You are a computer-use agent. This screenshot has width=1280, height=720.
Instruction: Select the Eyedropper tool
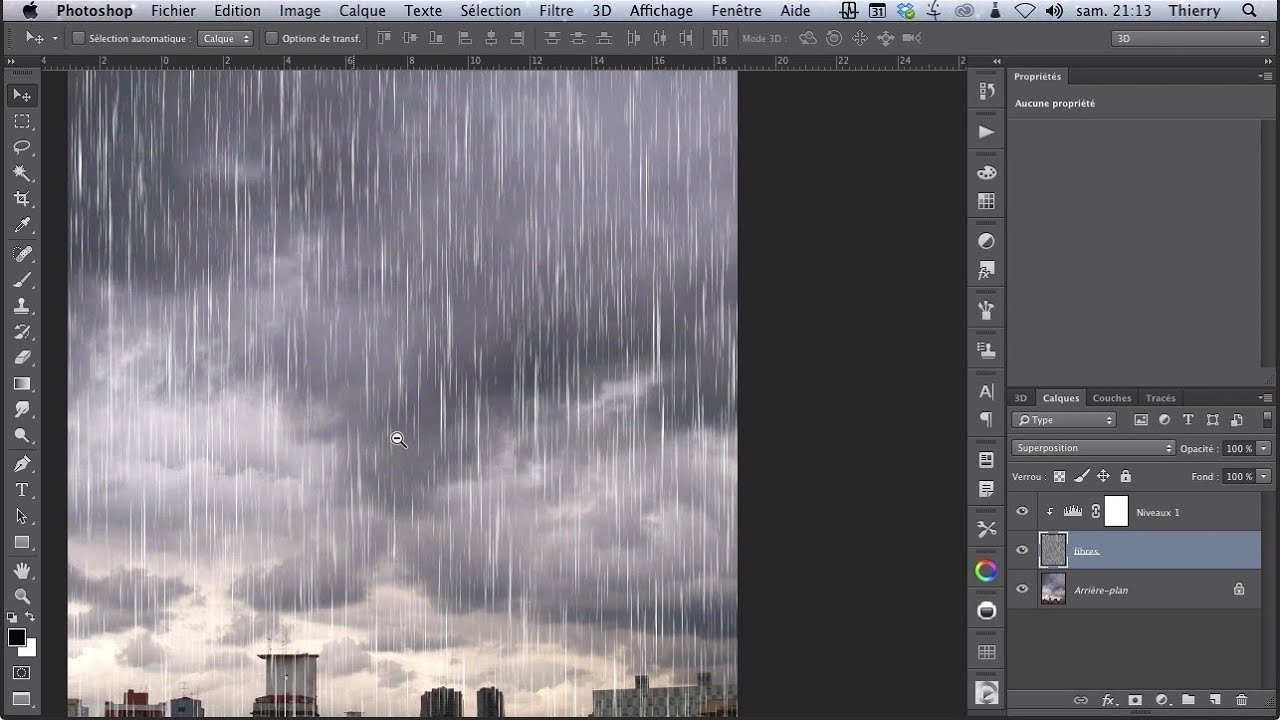(22, 226)
